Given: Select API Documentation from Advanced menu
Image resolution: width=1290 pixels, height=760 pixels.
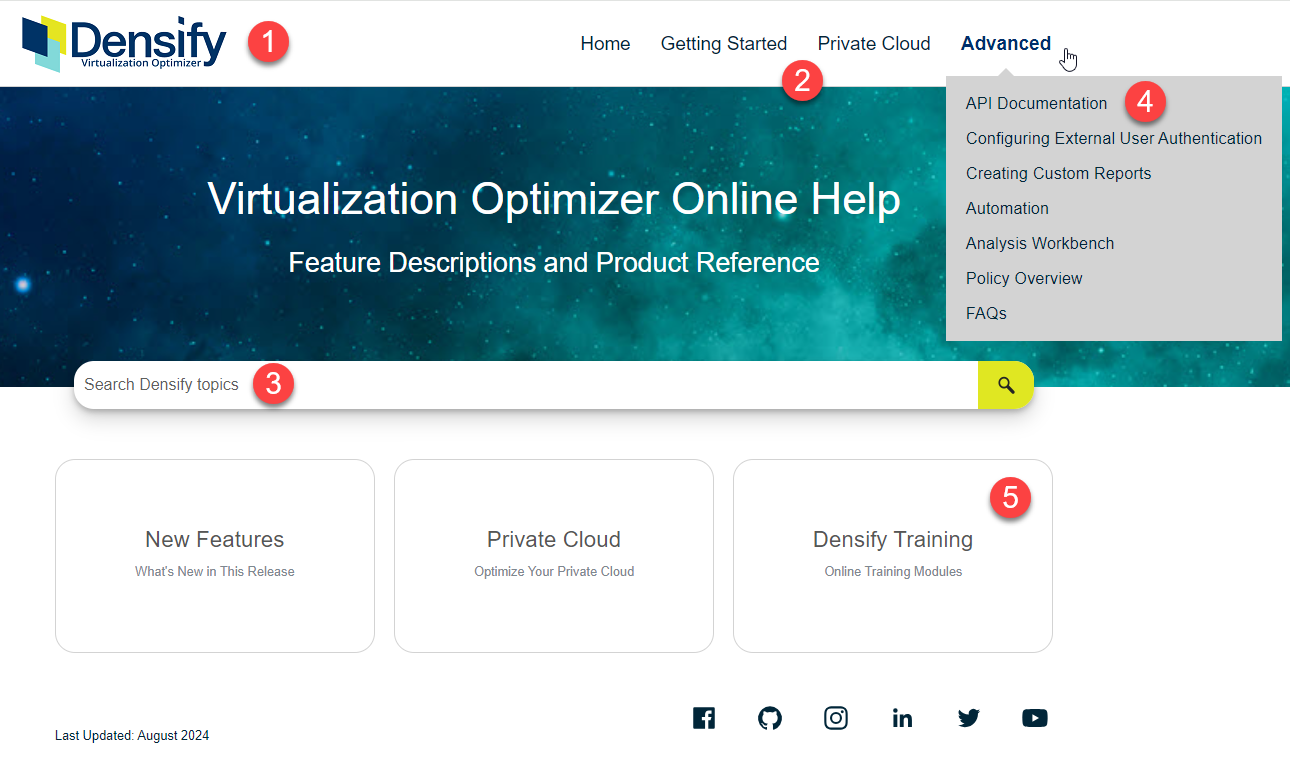Looking at the screenshot, I should [x=1036, y=103].
